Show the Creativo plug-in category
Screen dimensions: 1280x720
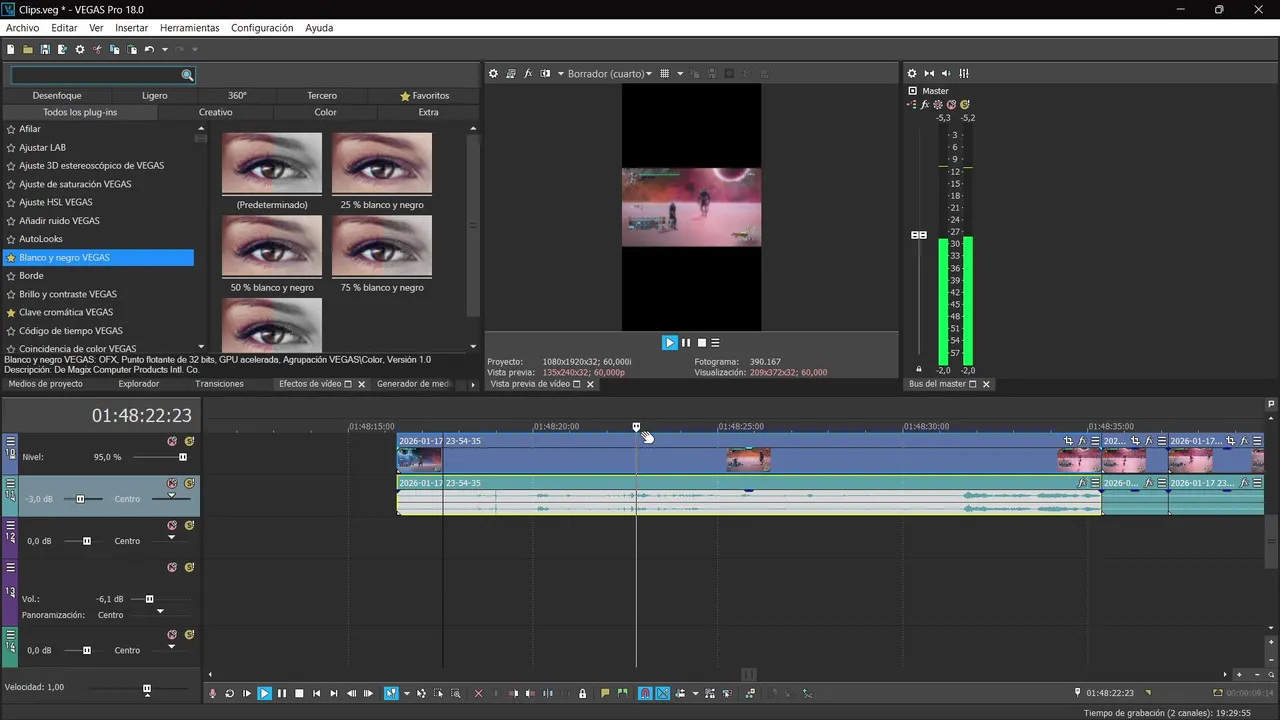[x=215, y=112]
